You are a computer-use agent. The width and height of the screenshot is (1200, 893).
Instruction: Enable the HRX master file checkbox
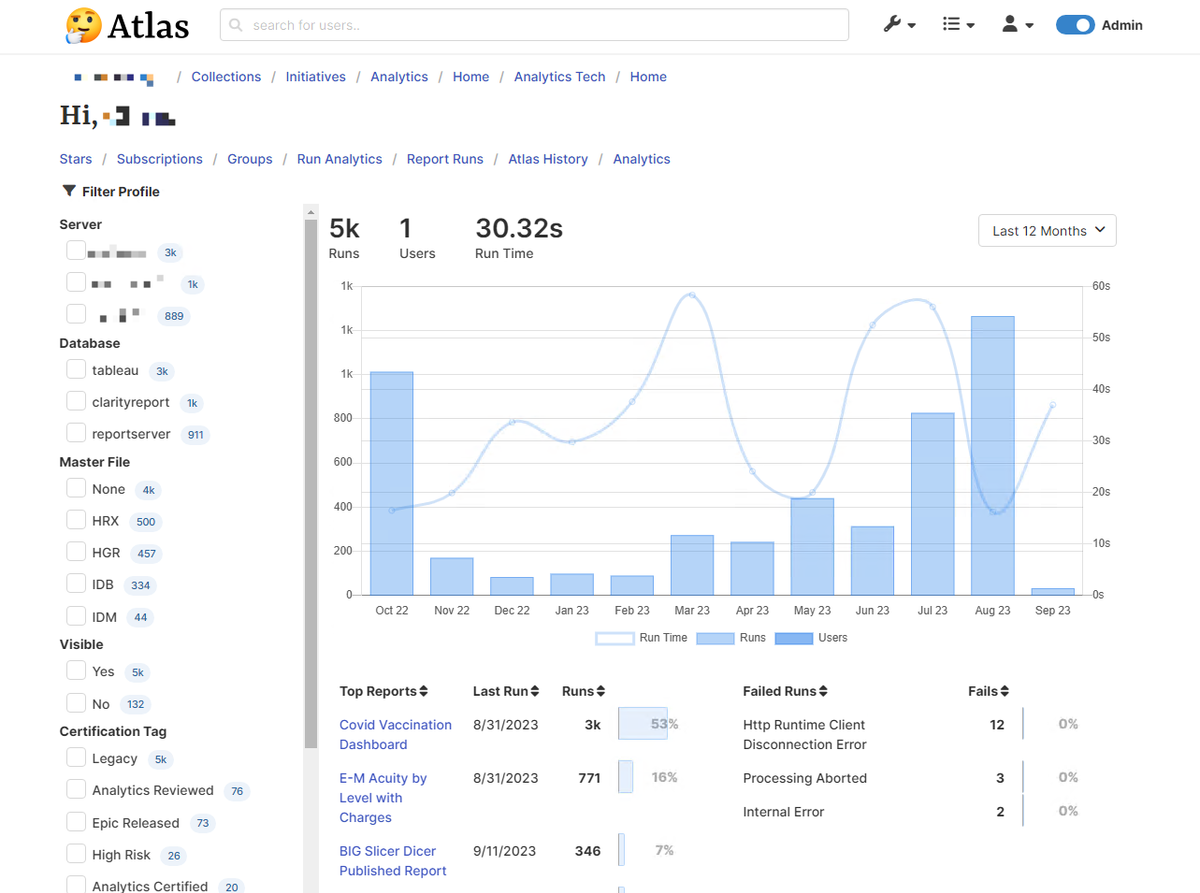[76, 520]
